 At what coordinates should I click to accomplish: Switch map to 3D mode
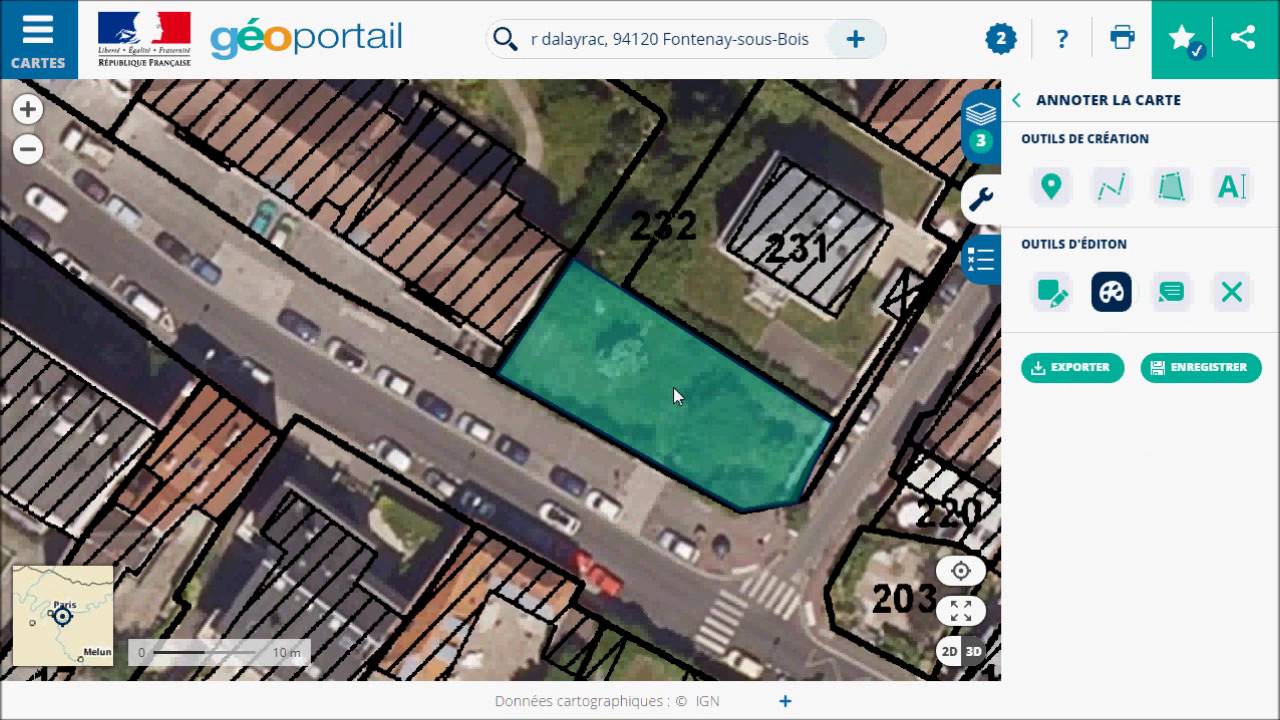(x=973, y=651)
